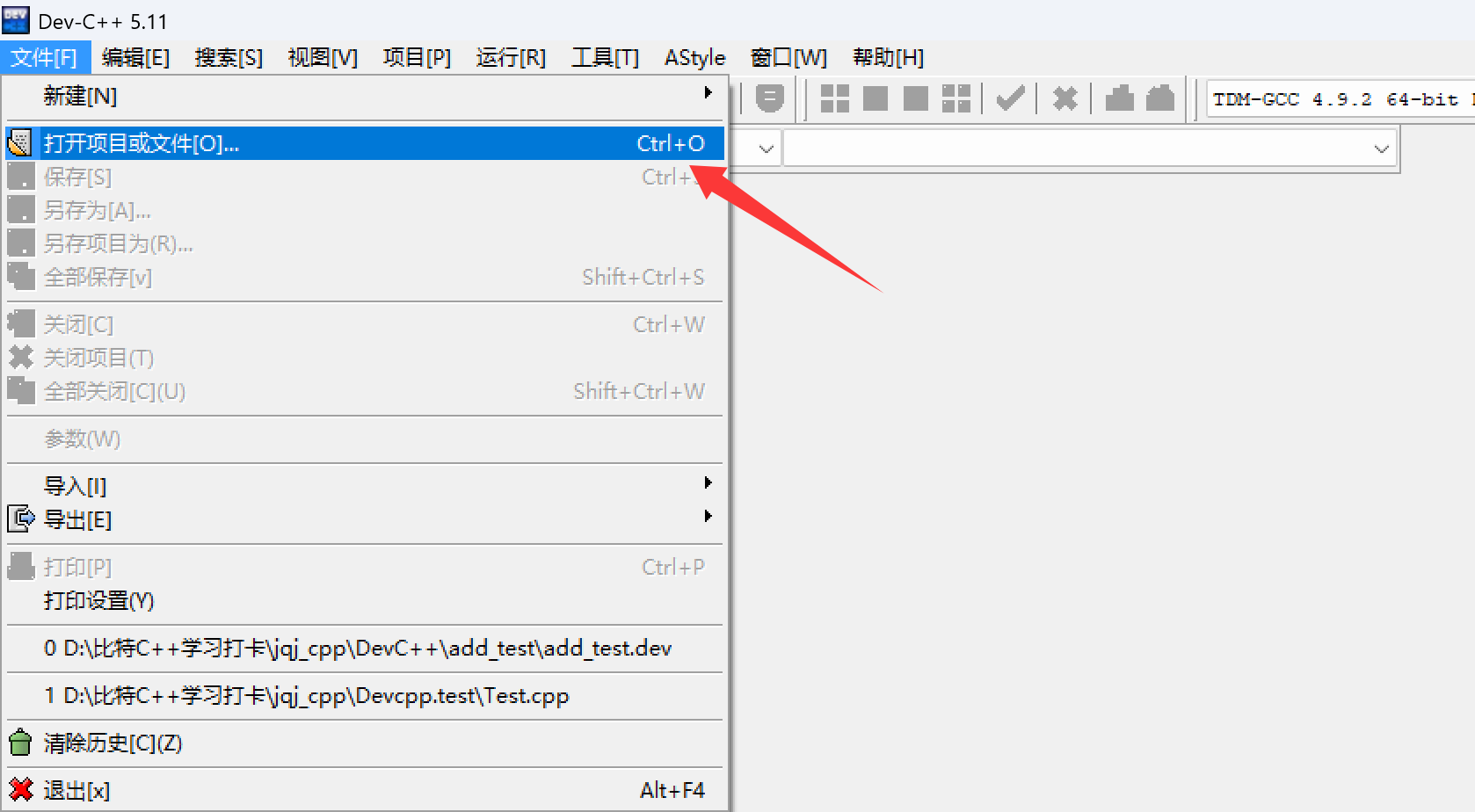Click the disk icon beside 另存为[A]...
Viewport: 1475px width, 812px height.
(21, 210)
